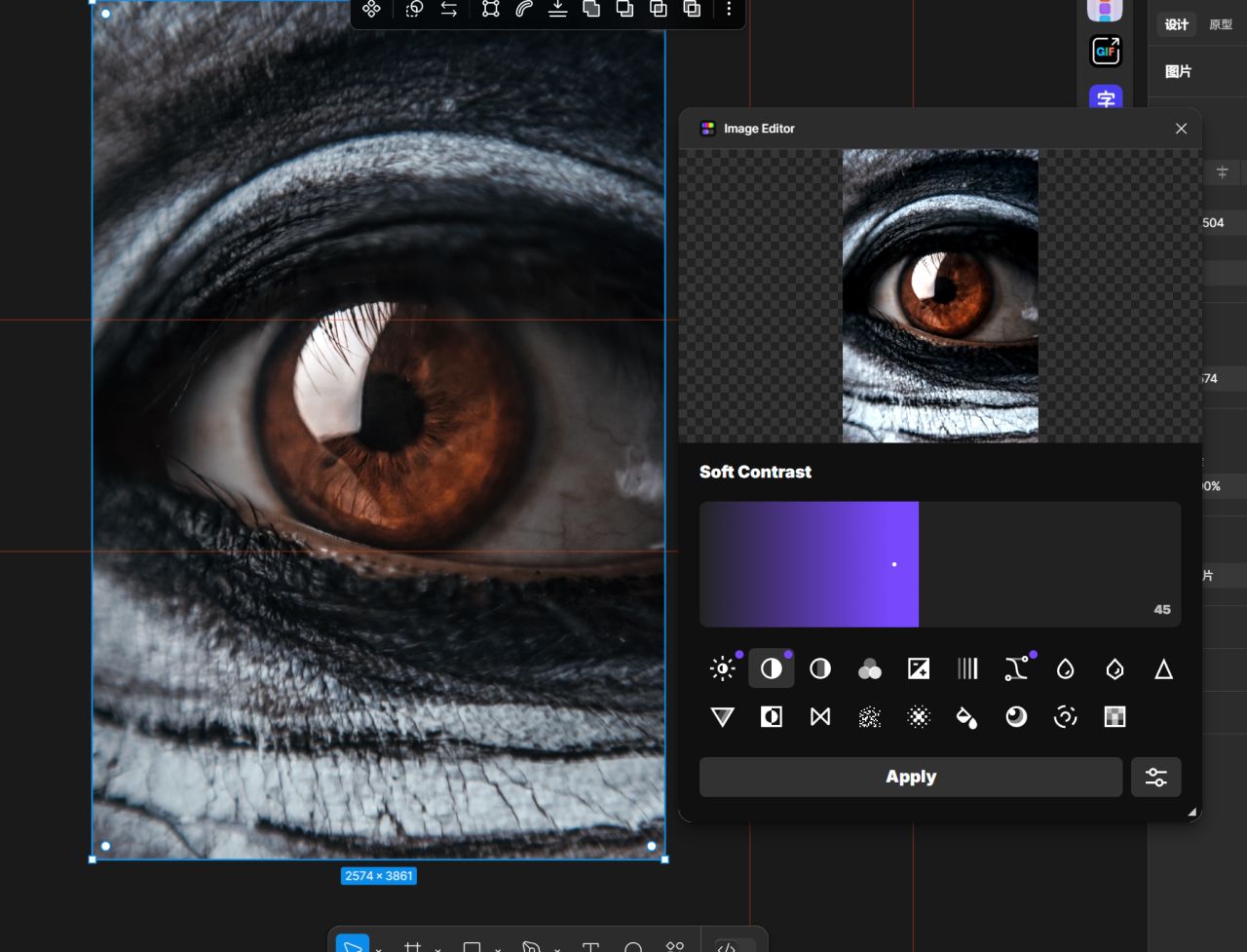The width and height of the screenshot is (1247, 952).
Task: Select the bowtie mirror filter icon
Action: click(820, 717)
